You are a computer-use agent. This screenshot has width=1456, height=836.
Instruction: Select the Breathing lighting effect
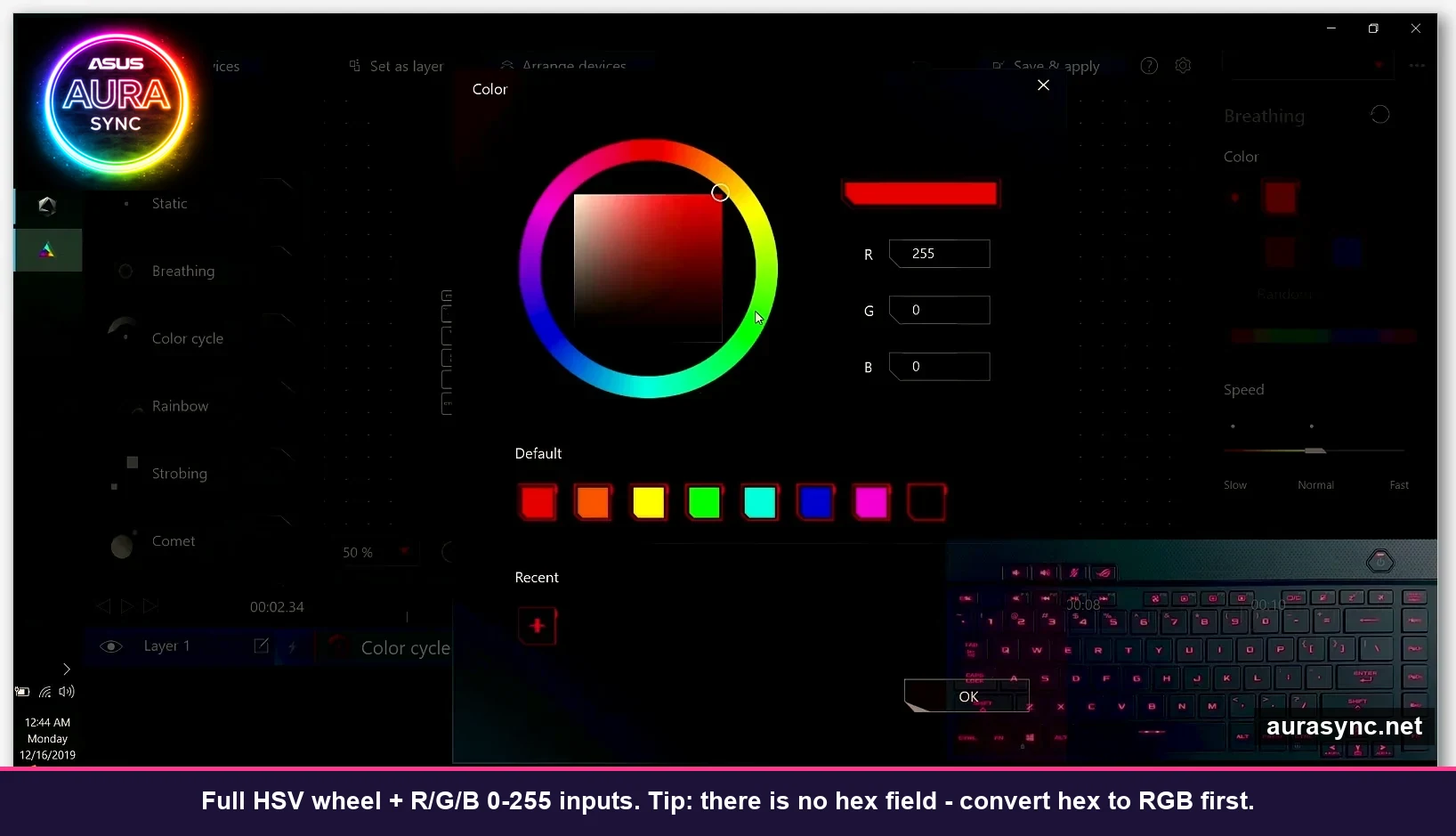point(183,271)
